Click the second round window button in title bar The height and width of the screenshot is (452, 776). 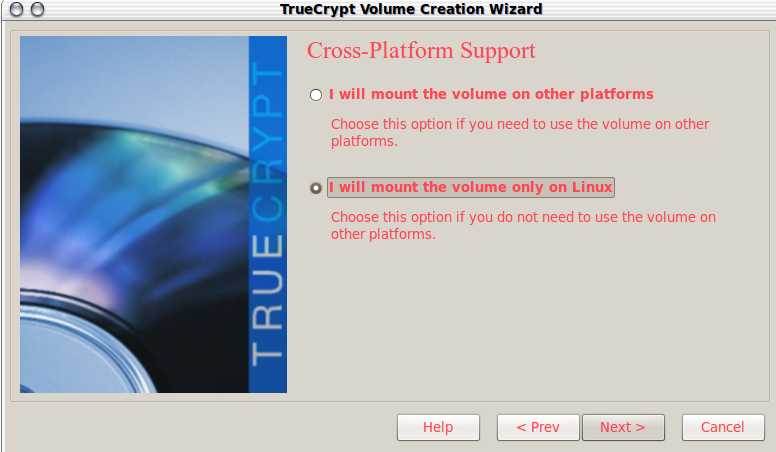[38, 9]
